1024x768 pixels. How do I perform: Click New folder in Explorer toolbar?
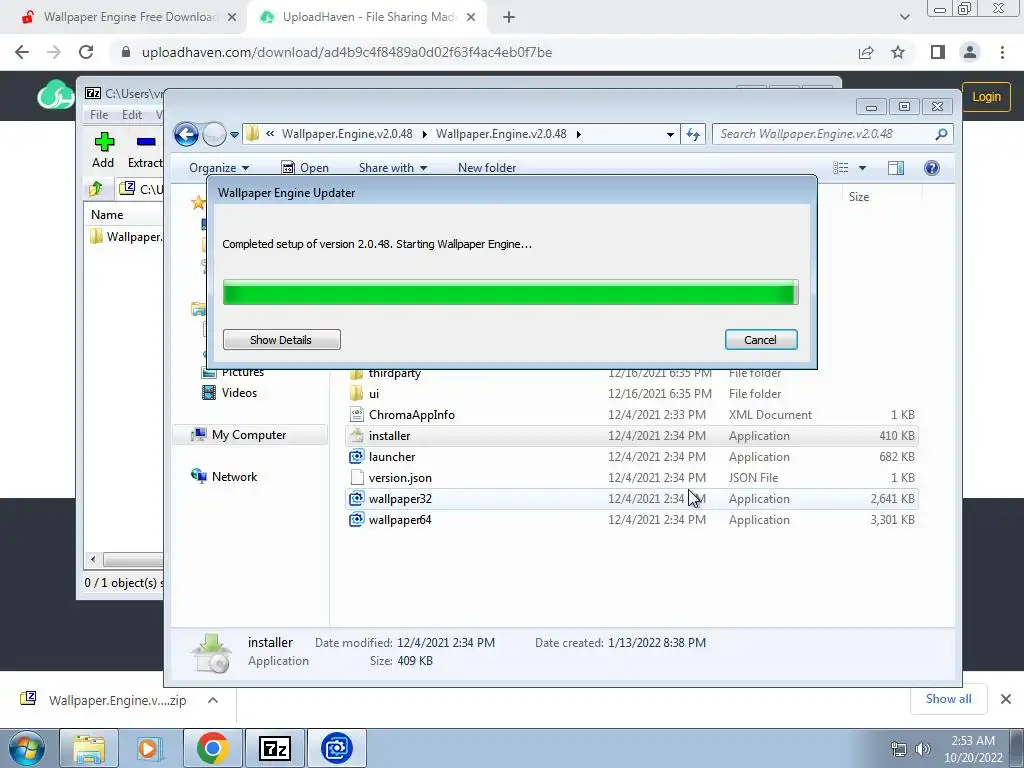point(487,168)
